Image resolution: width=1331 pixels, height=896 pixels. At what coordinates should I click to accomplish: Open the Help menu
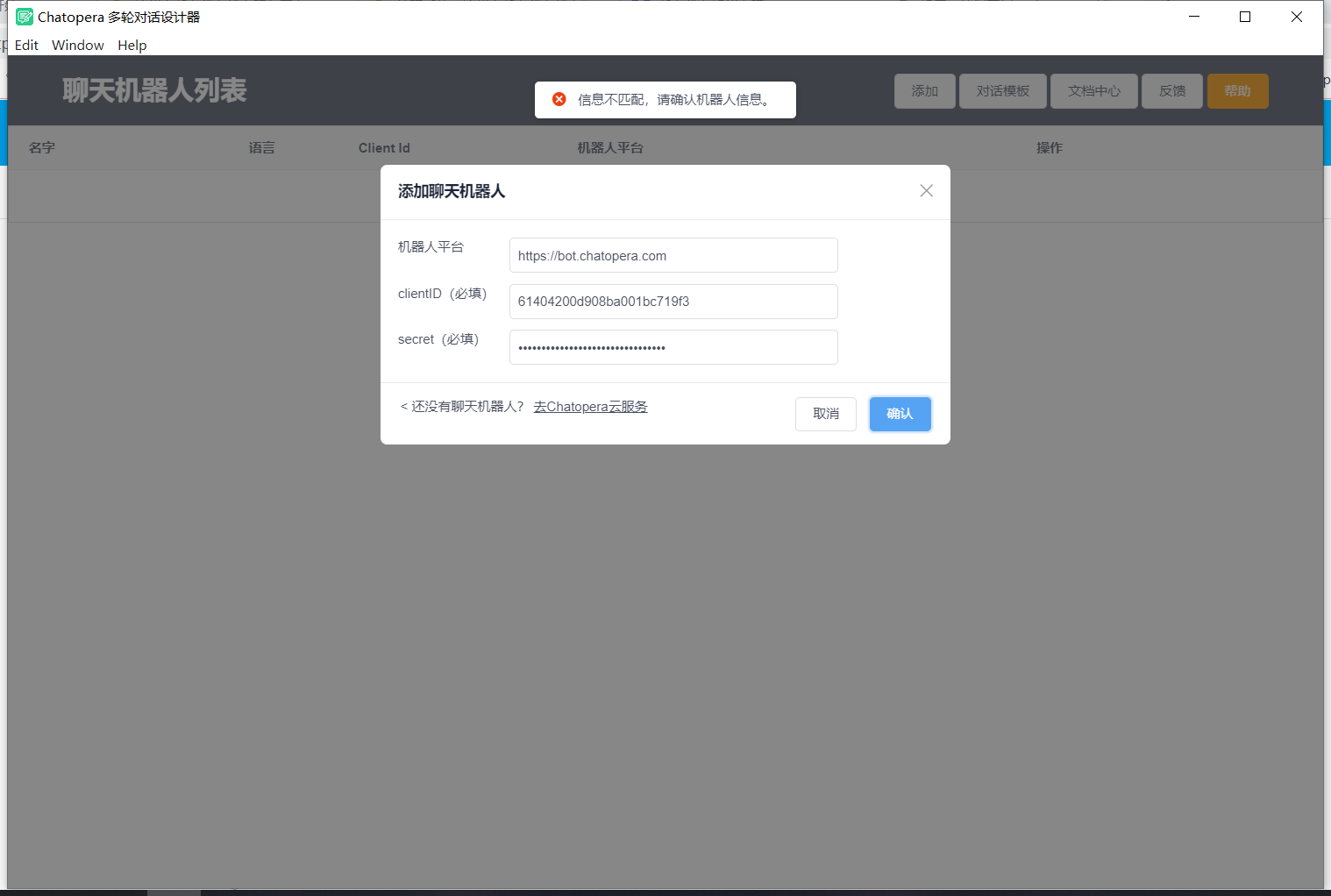point(132,46)
